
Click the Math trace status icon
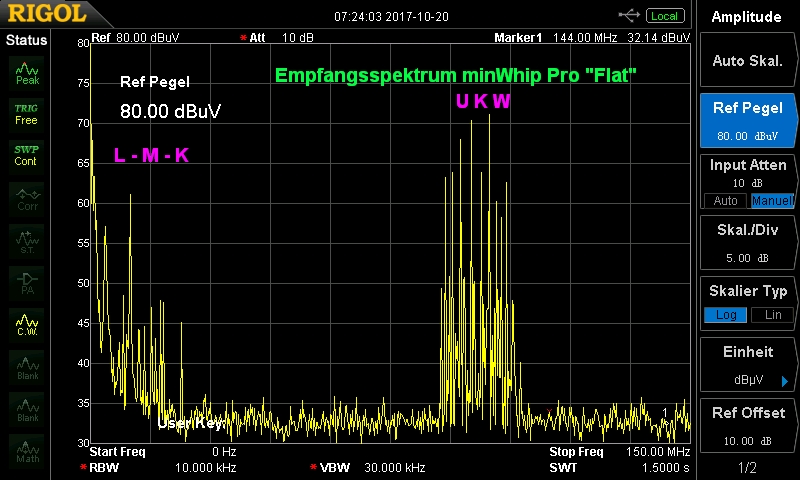coord(27,451)
